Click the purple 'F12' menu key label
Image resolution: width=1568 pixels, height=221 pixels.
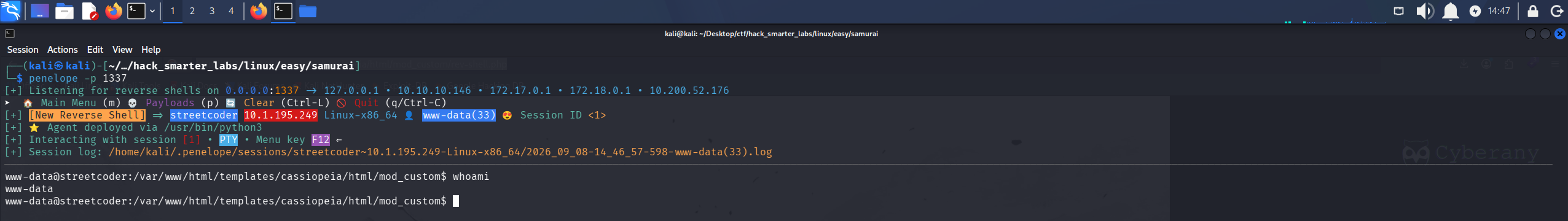coord(321,140)
